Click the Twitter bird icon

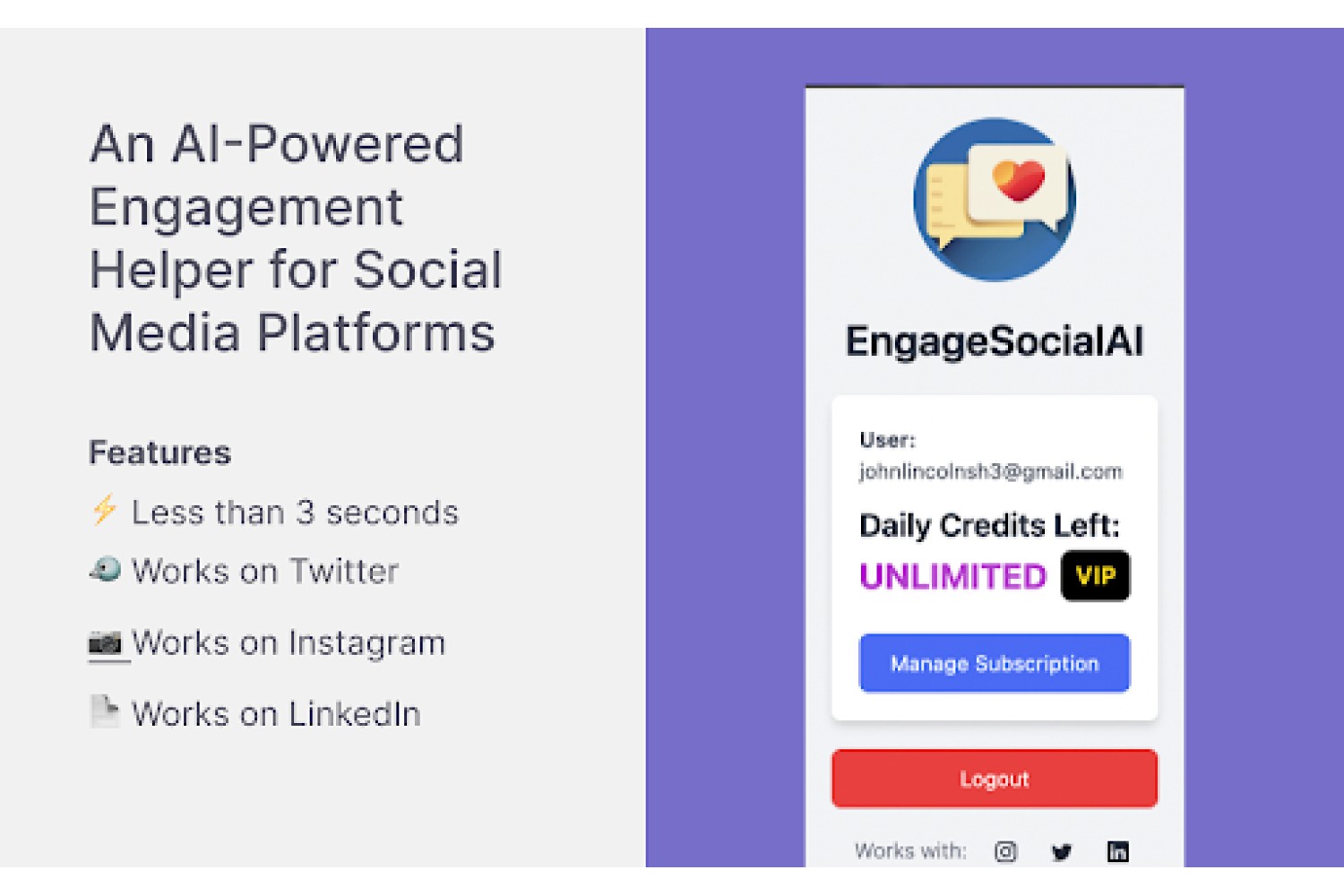(x=1062, y=851)
